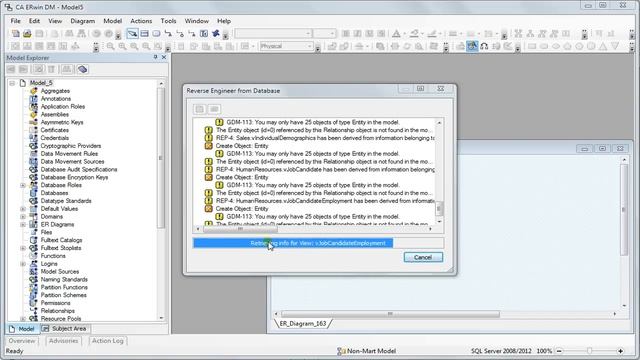The height and width of the screenshot is (360, 640).
Task: Click the fill color bucket icon
Action: (414, 33)
